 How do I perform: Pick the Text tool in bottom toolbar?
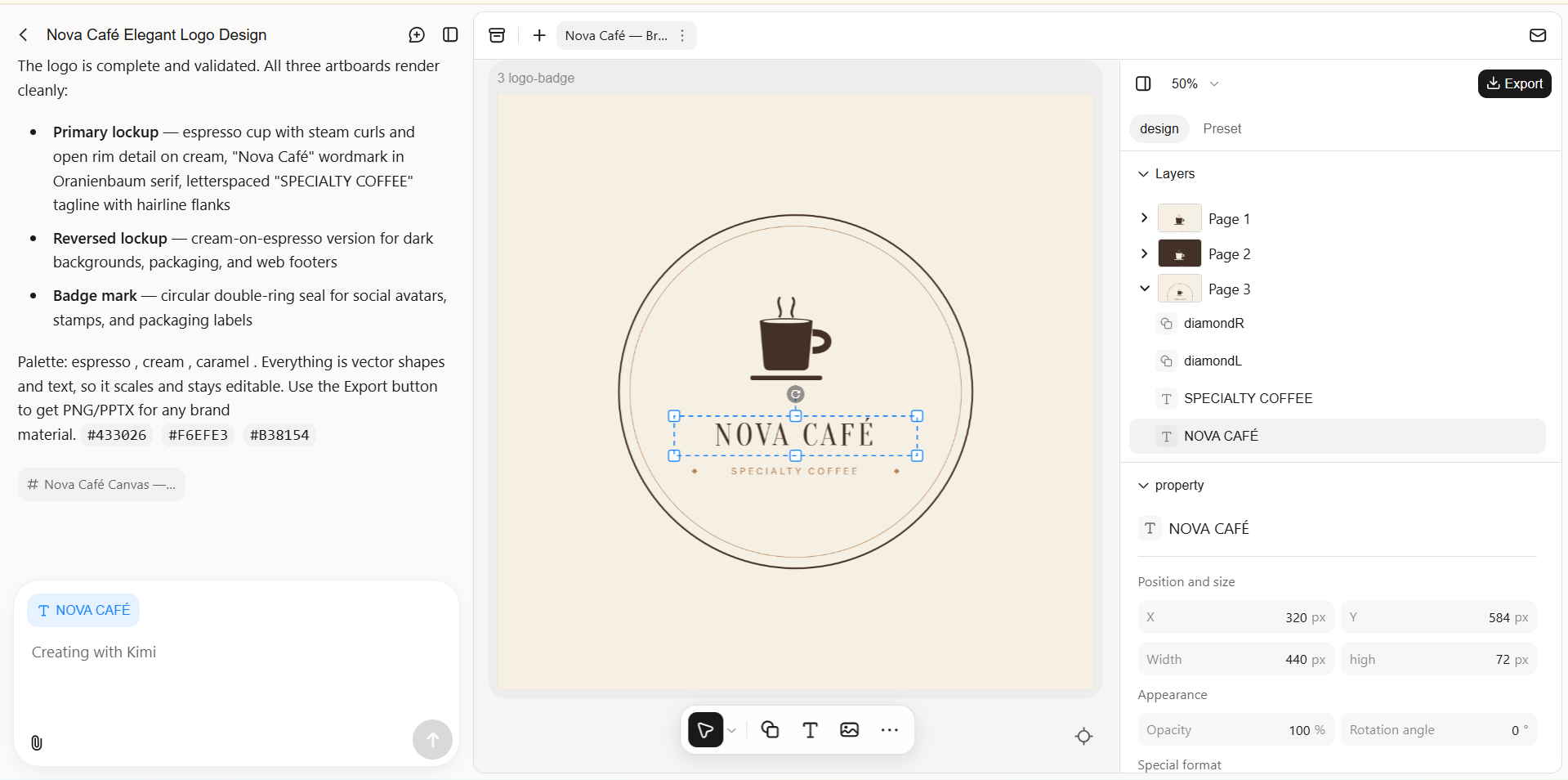click(x=810, y=729)
